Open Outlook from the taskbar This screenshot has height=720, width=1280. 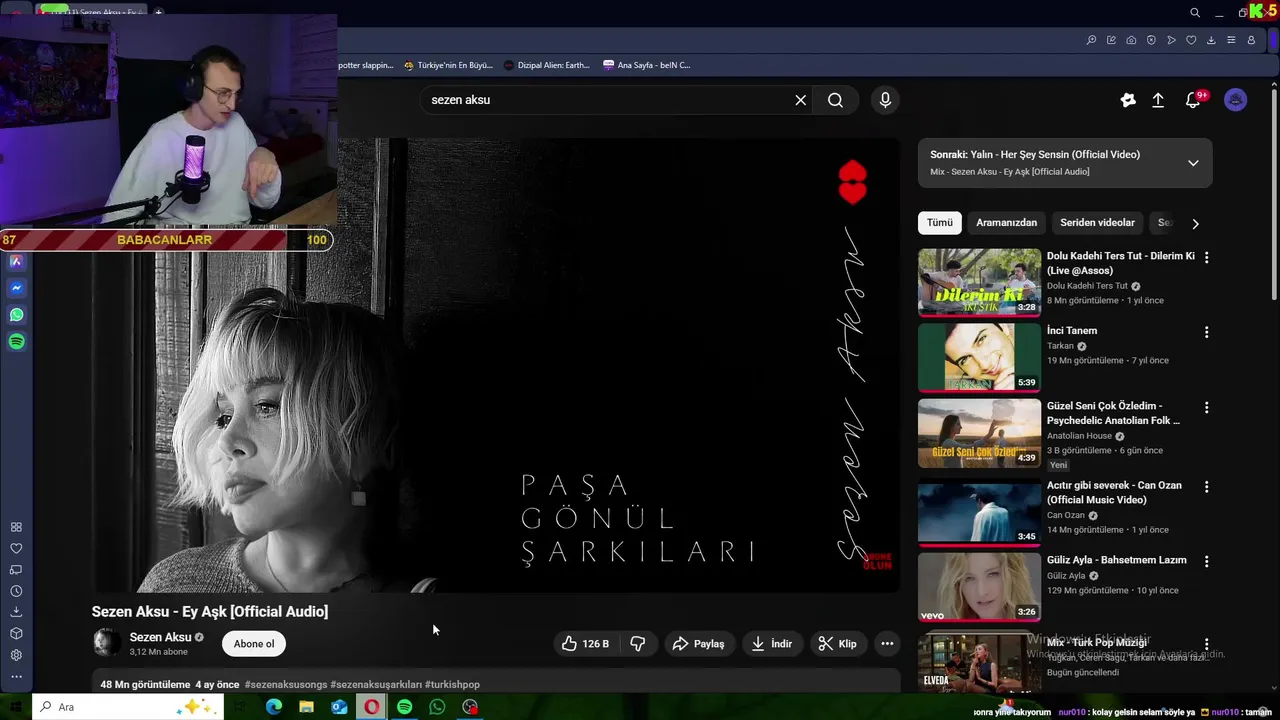point(339,707)
